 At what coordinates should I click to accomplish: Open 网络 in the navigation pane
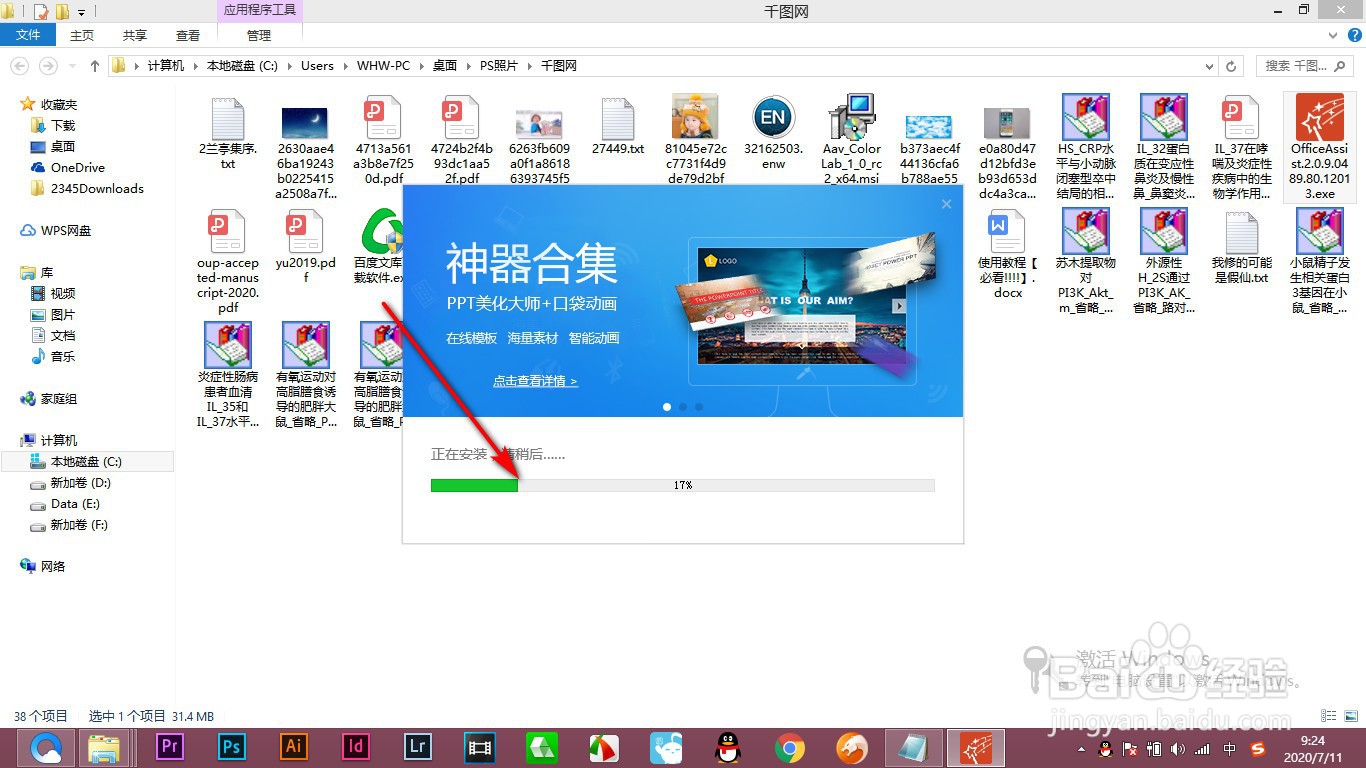coord(53,566)
